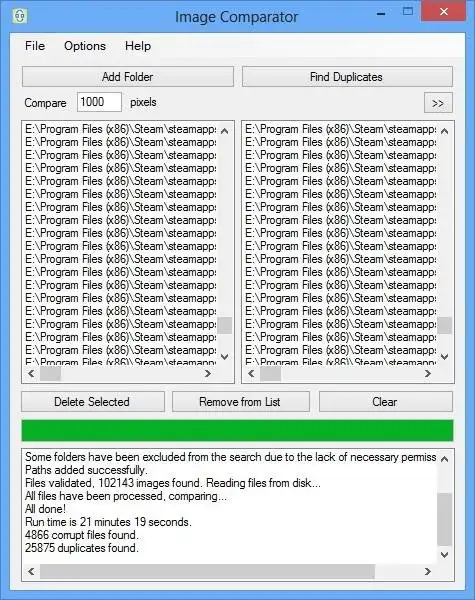475x600 pixels.
Task: Click the right list's scroll down arrow
Action: pos(444,357)
